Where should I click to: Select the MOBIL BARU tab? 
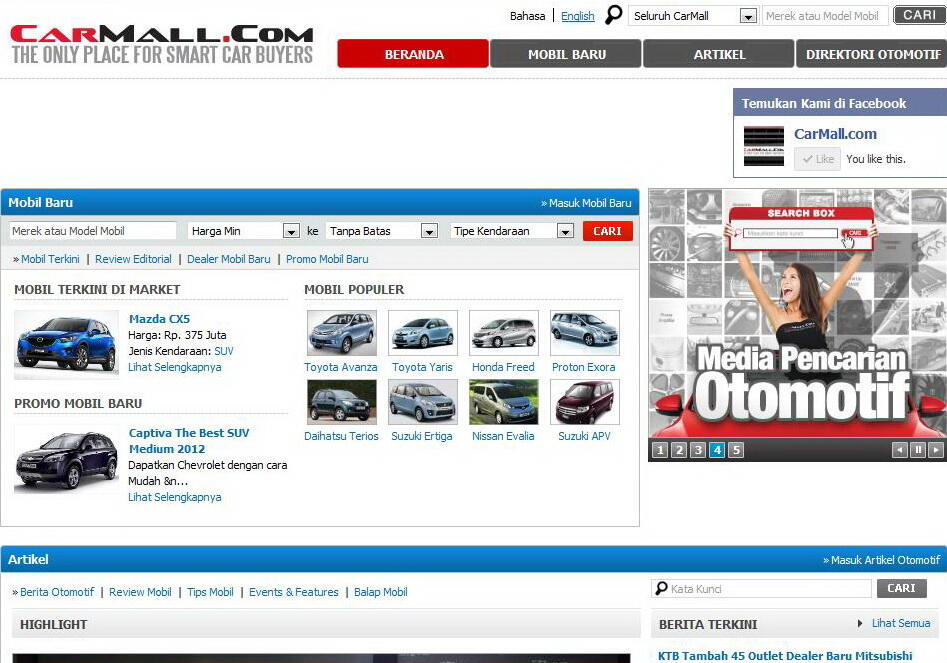(x=566, y=54)
